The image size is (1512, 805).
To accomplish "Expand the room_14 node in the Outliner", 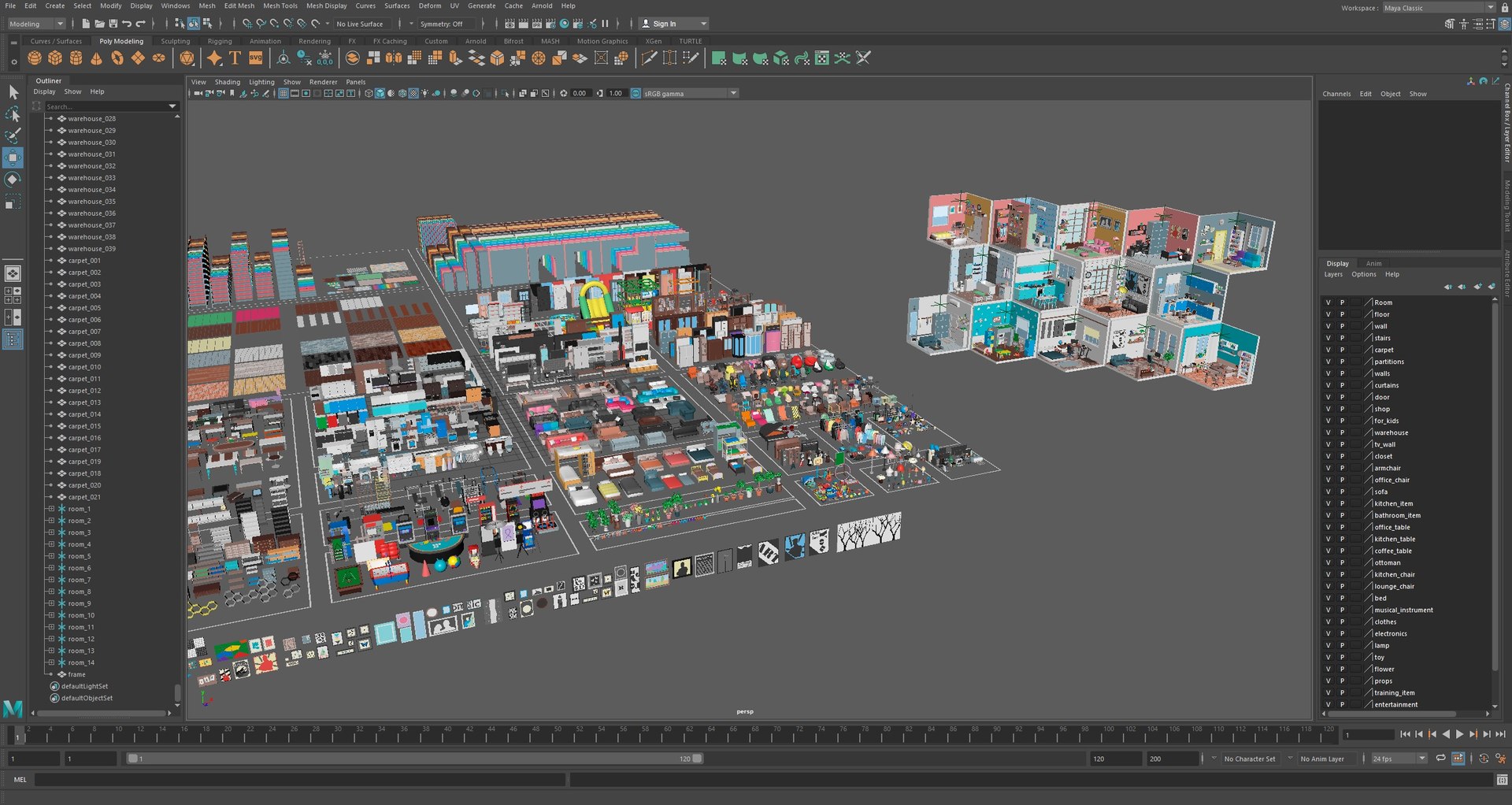I will point(51,662).
